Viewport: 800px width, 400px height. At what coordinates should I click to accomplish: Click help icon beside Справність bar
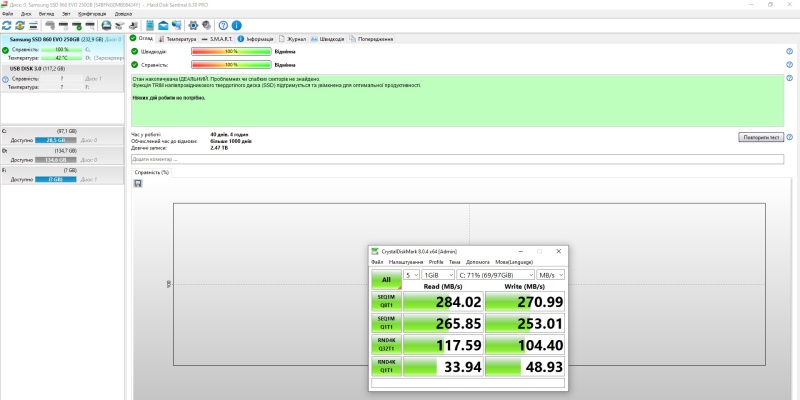789,65
